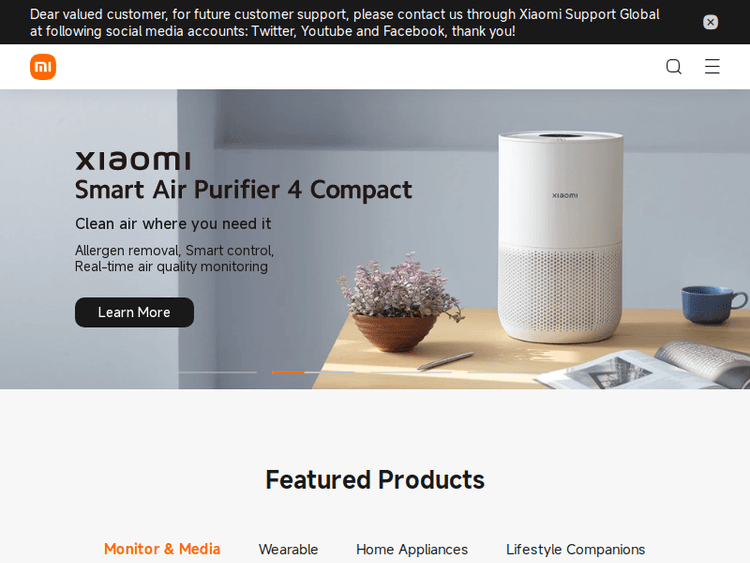The width and height of the screenshot is (750, 563).
Task: Click the potted plant in the banner
Action: click(x=398, y=302)
